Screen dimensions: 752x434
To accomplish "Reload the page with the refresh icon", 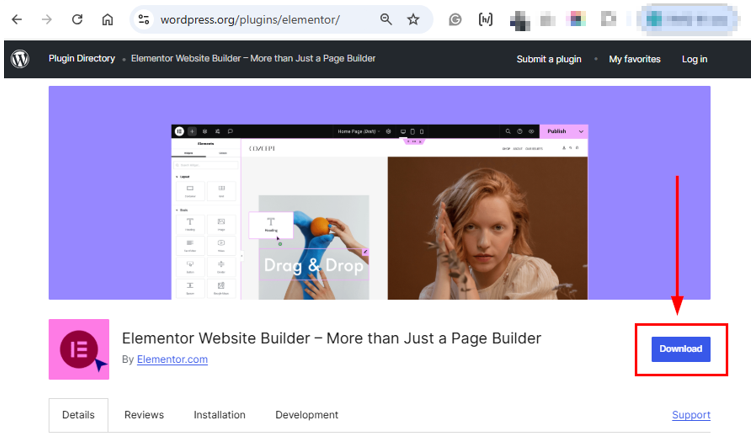I will [77, 20].
